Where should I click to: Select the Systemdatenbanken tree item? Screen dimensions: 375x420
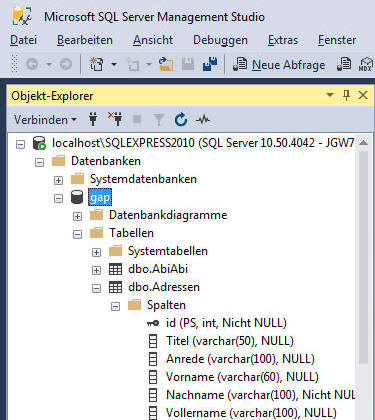point(143,179)
